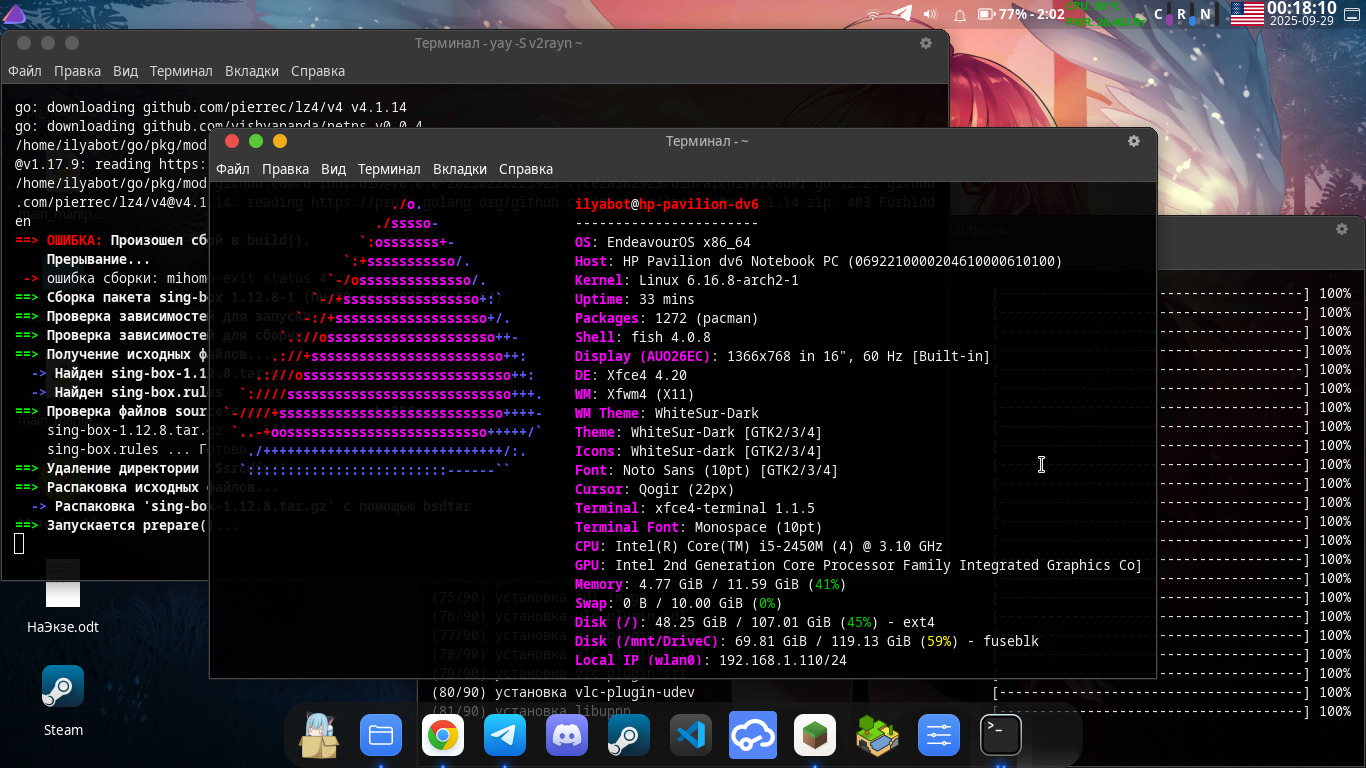Switch keyboard layout via the US flag

1247,14
